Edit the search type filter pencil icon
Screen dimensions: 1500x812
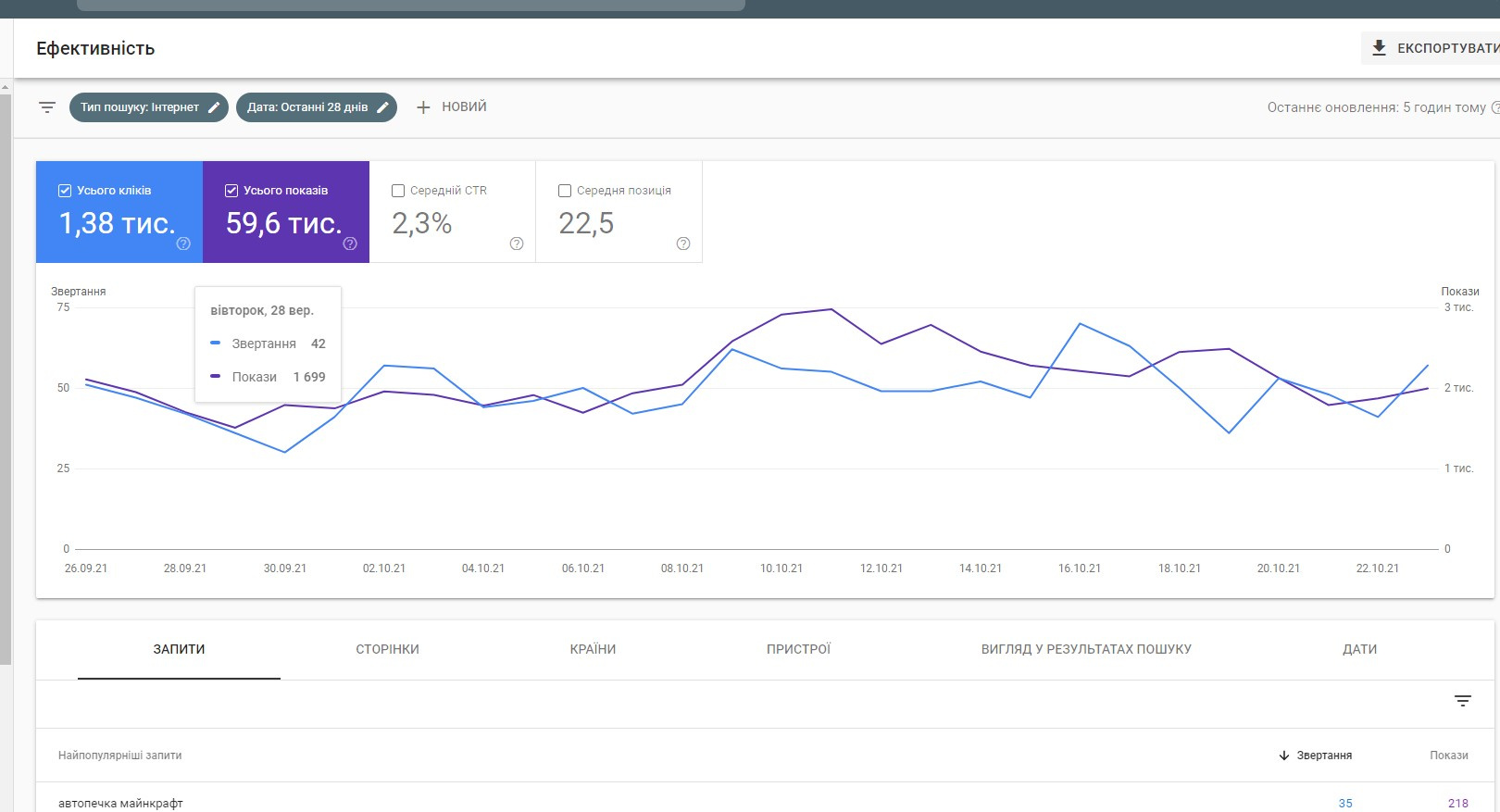coord(214,107)
